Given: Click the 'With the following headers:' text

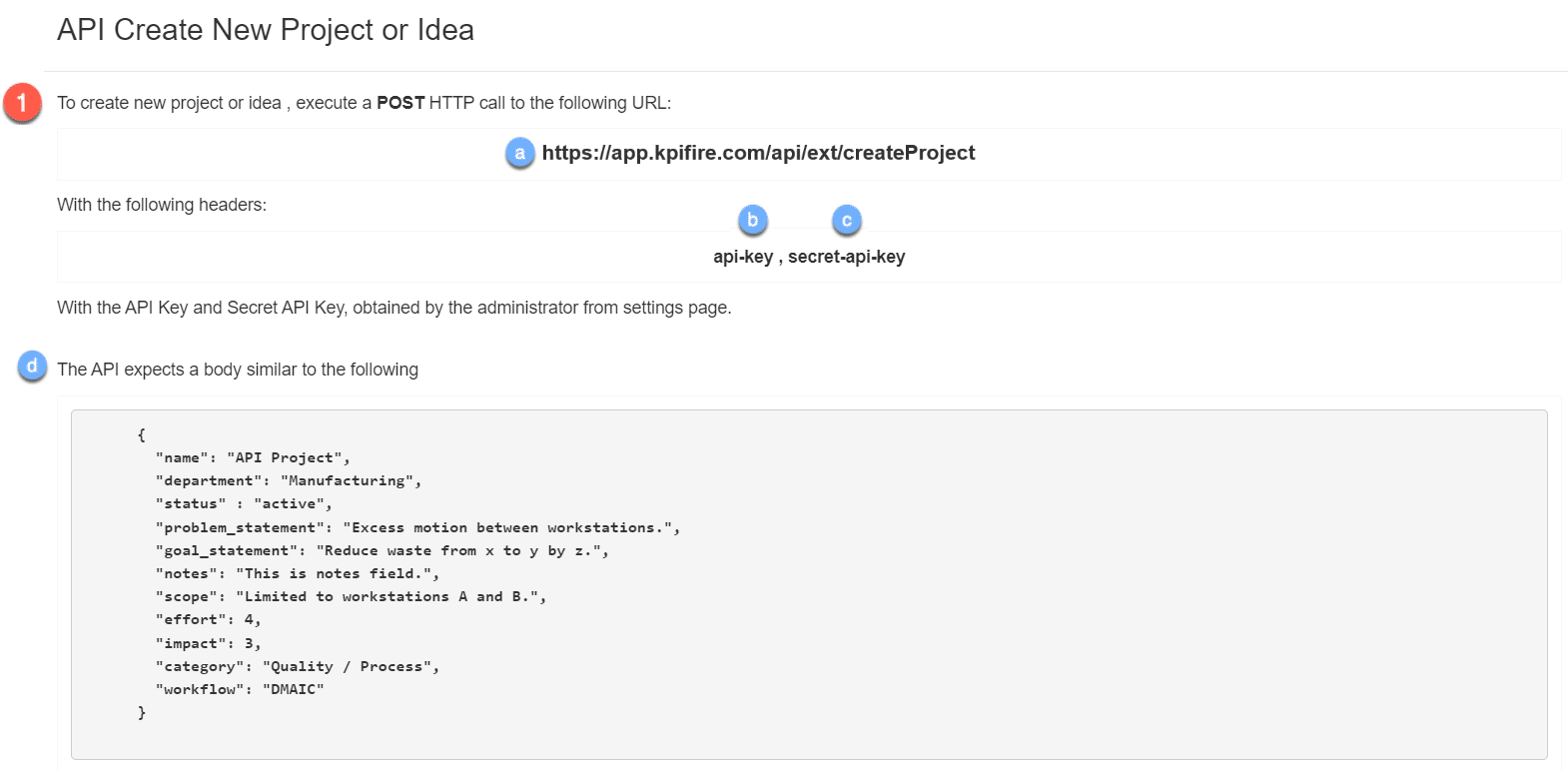Looking at the screenshot, I should pyautogui.click(x=162, y=205).
